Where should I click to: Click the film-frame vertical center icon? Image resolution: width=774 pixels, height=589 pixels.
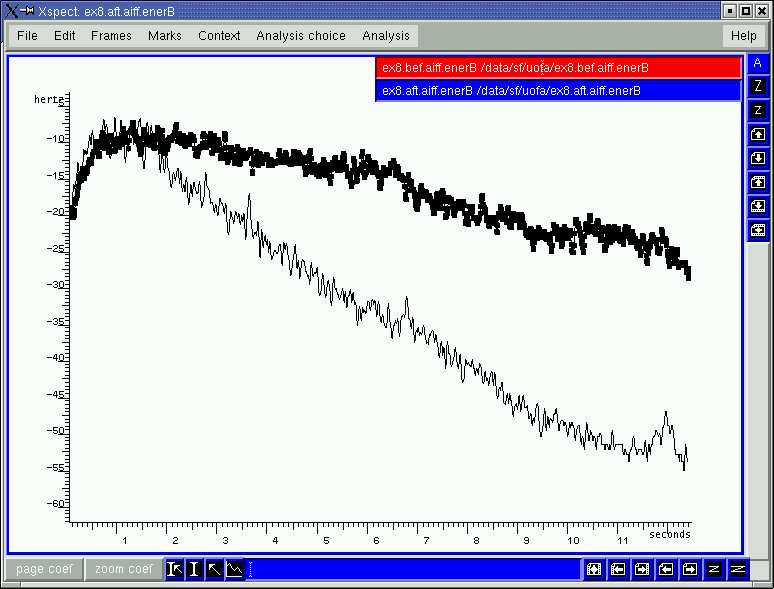tap(758, 230)
